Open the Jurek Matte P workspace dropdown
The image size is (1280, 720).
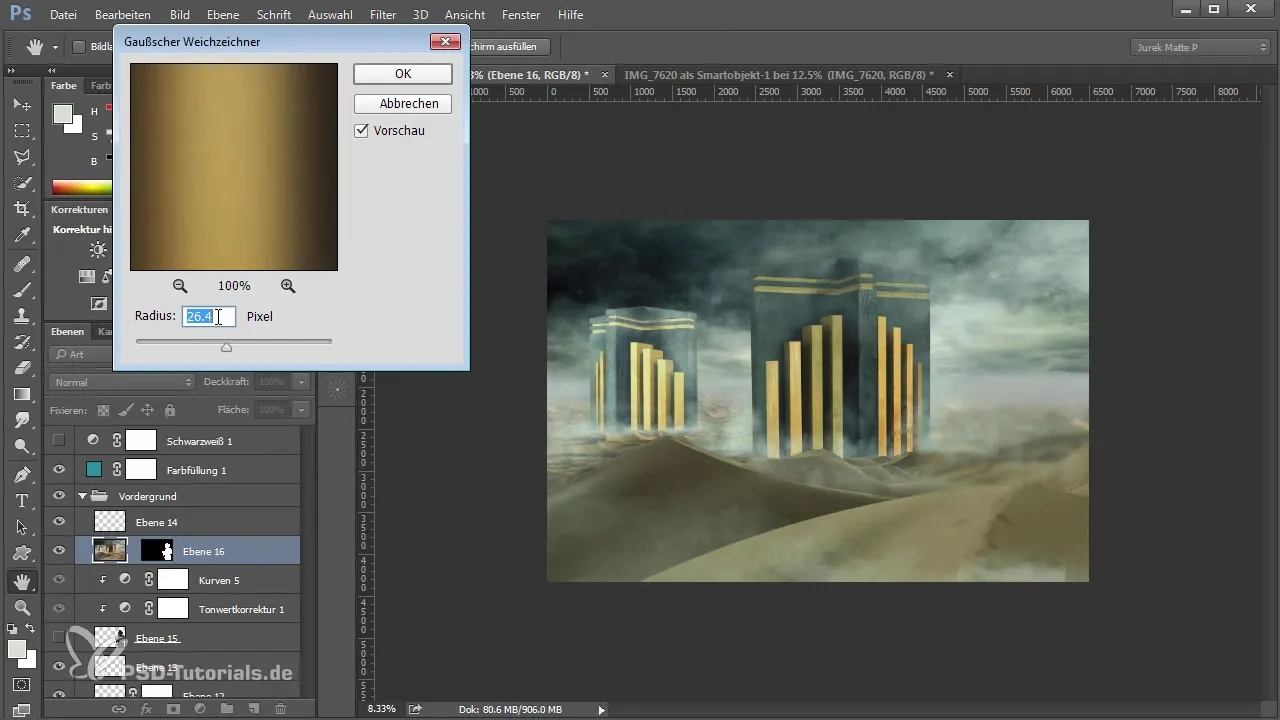tap(1199, 47)
